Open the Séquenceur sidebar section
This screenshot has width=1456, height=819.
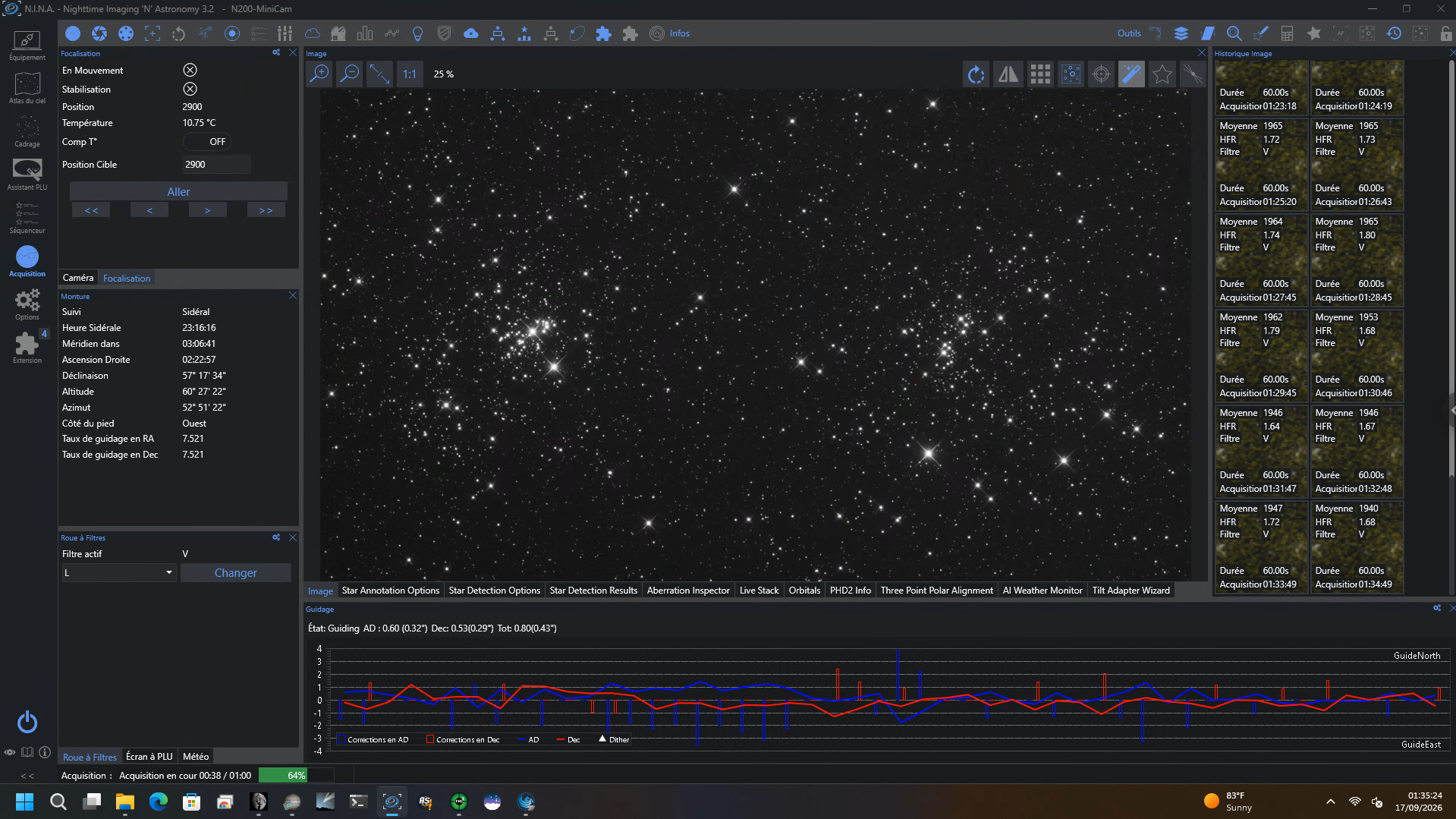click(x=27, y=218)
